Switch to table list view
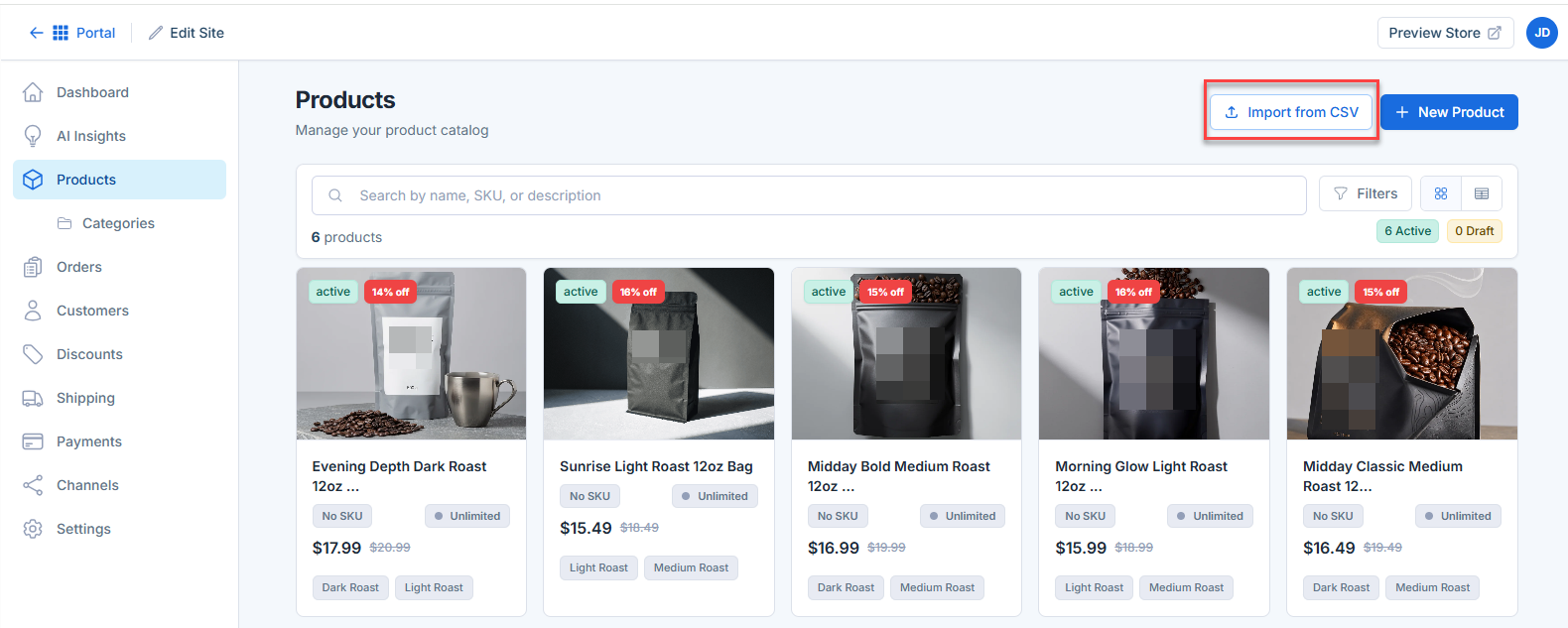 (1482, 193)
